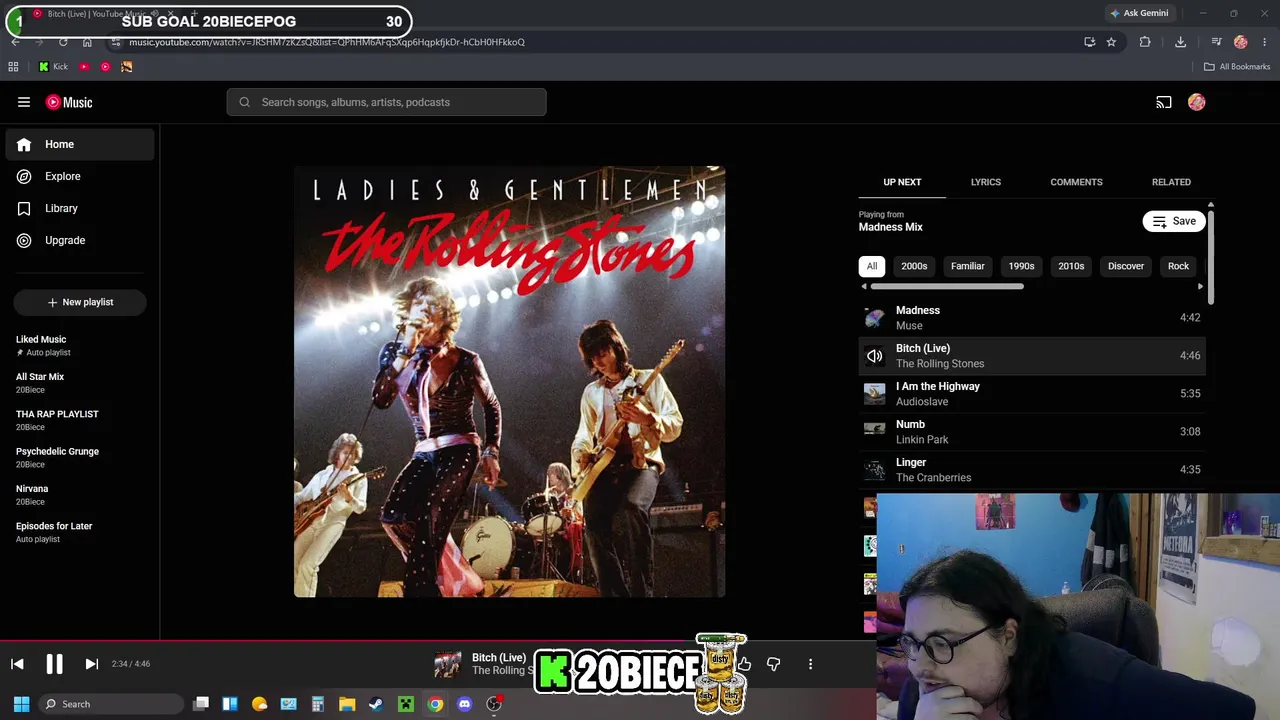The image size is (1280, 720).
Task: Play Linger by The Cranberries
Action: [1032, 469]
